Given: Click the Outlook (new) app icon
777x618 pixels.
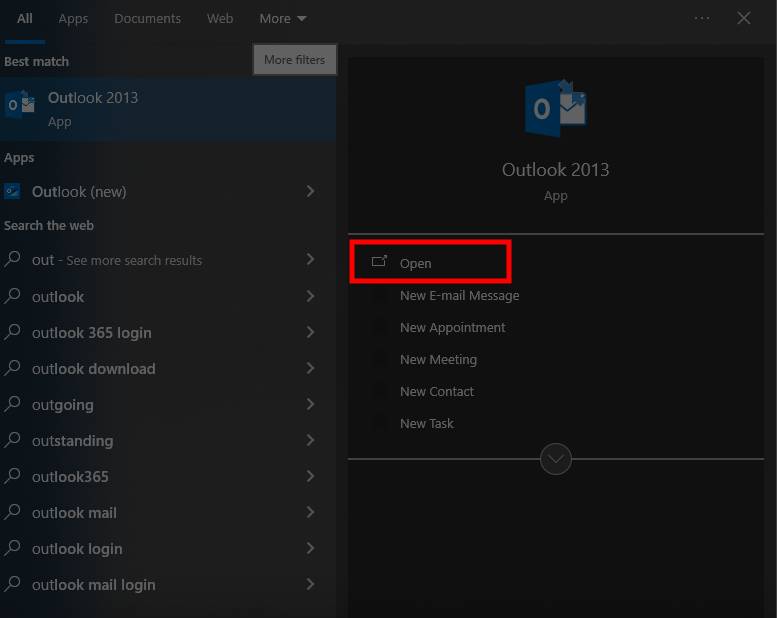Looking at the screenshot, I should click(12, 191).
